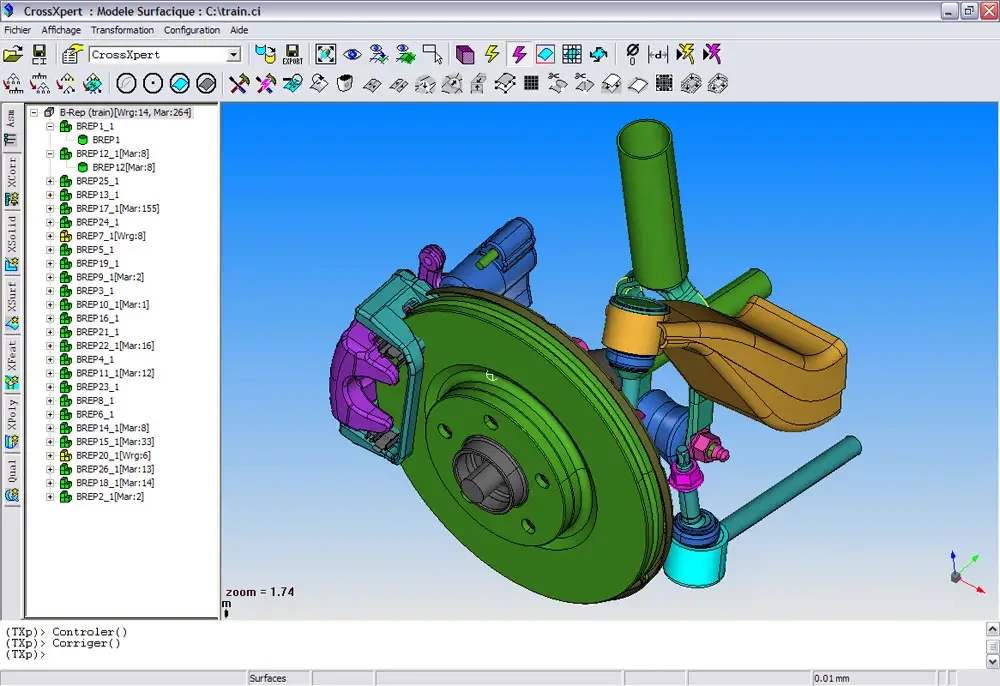This screenshot has width=1000, height=686.
Task: Click the yellow bolt with arrow icon
Action: pyautogui.click(x=685, y=54)
